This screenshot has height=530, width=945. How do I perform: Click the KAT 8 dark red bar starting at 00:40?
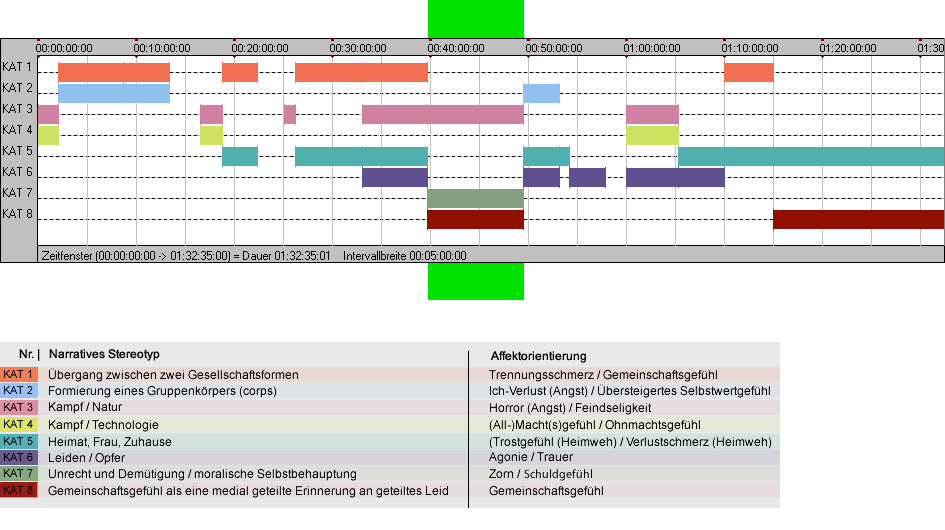pyautogui.click(x=476, y=219)
